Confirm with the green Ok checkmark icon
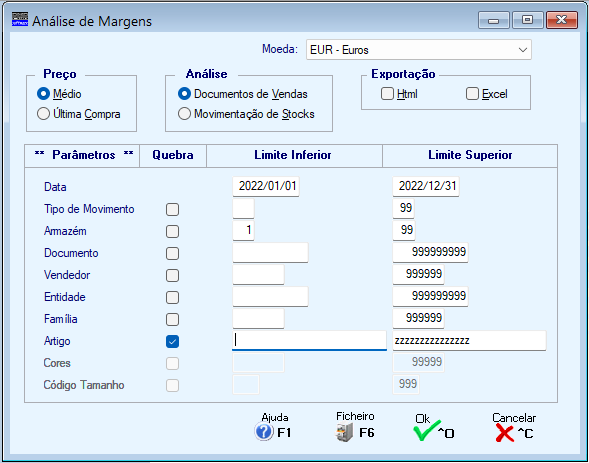Screen dimensions: 589x463 [x=427, y=431]
